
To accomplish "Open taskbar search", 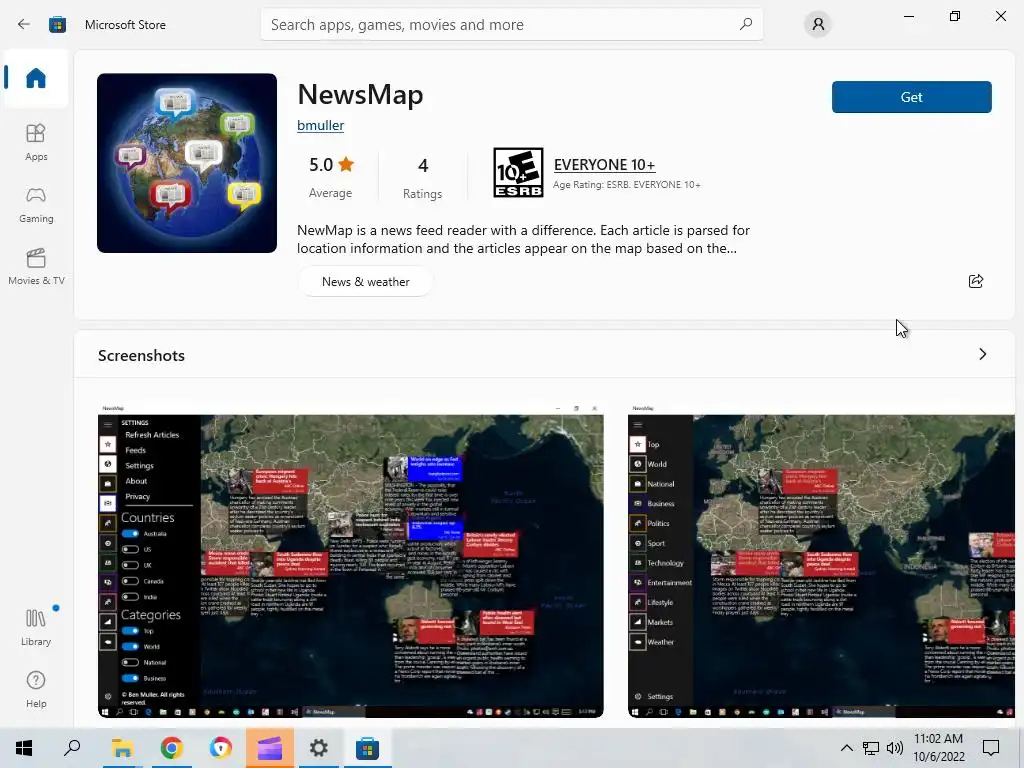I will tap(72, 748).
